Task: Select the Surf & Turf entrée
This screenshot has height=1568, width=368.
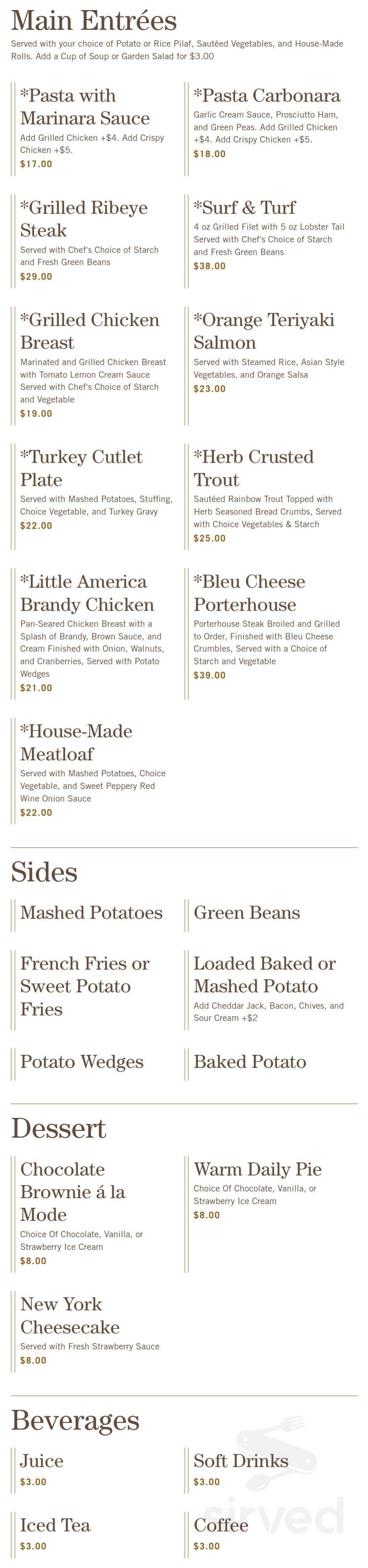Action: (x=244, y=208)
